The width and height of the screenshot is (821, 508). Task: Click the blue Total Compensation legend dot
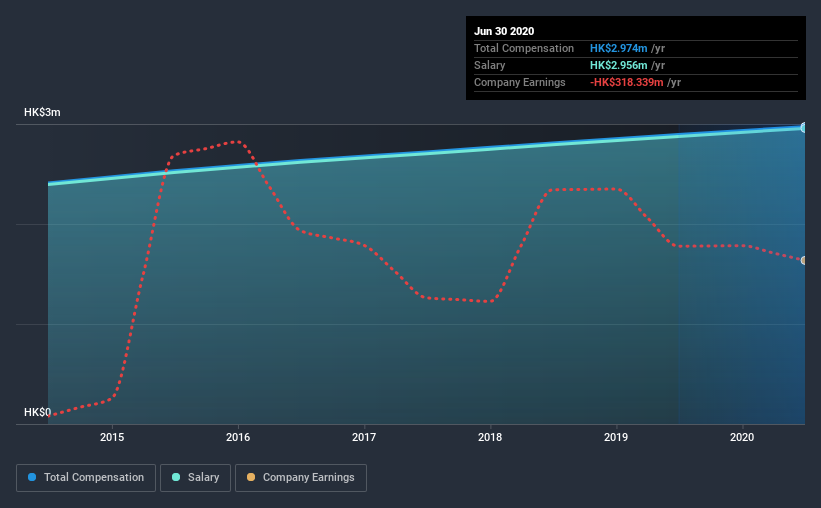coord(32,477)
